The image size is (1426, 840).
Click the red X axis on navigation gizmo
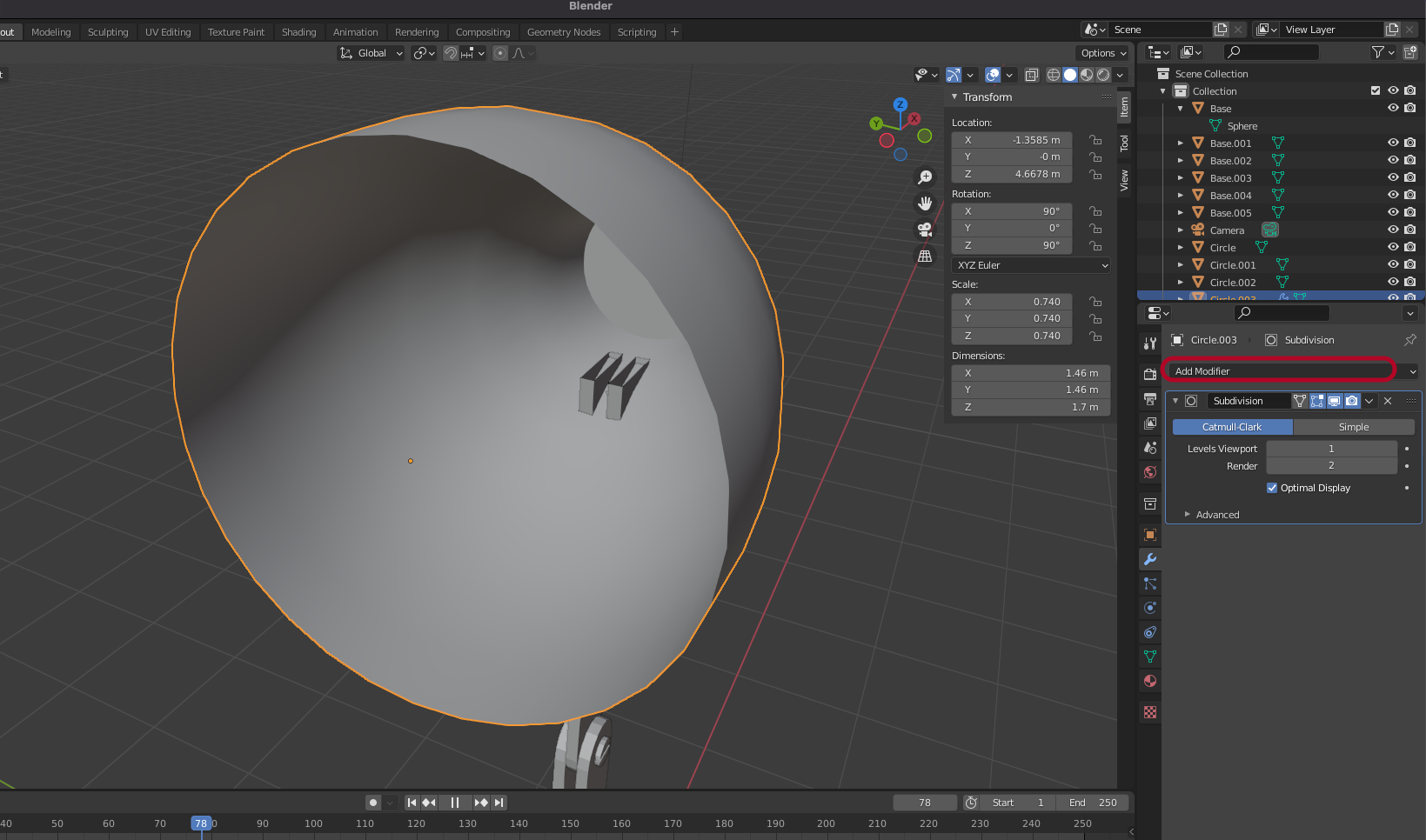pyautogui.click(x=914, y=118)
